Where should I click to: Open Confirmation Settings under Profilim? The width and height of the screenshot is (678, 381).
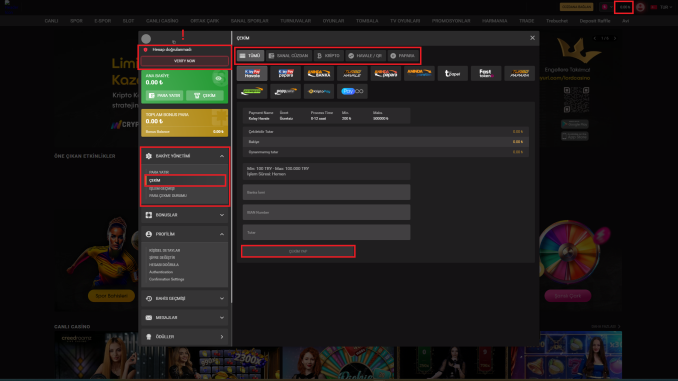[x=166, y=279]
